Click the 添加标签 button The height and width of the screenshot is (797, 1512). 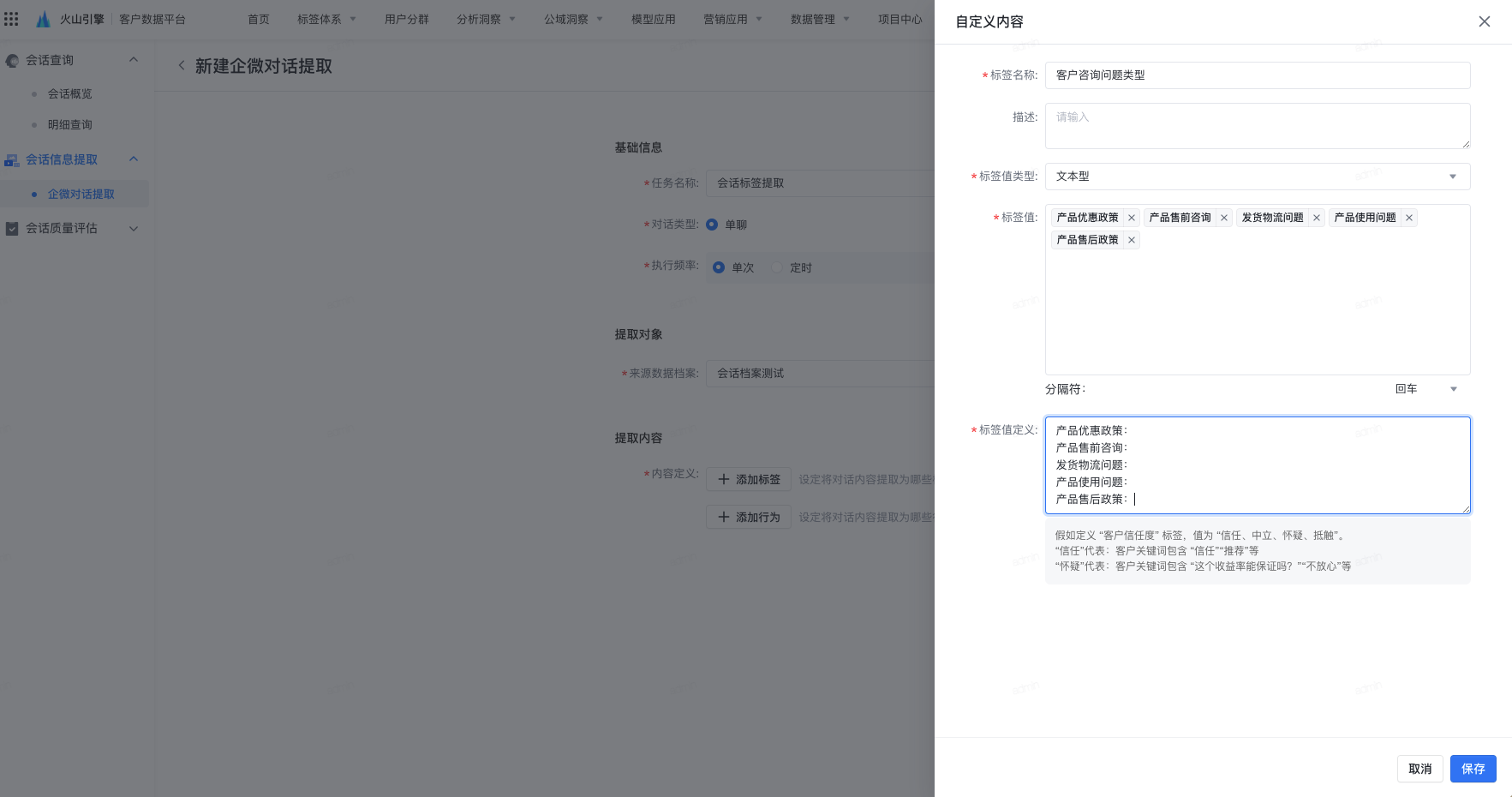[749, 480]
